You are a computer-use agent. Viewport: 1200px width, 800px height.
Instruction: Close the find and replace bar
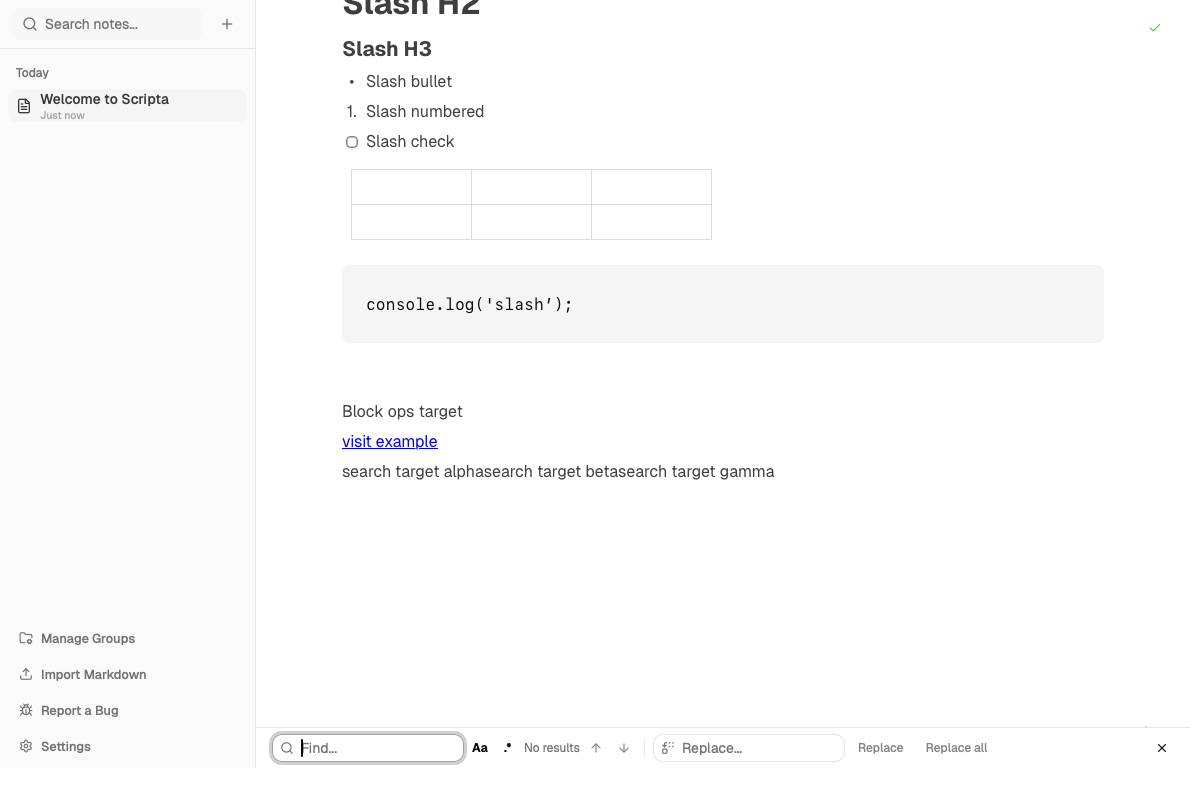pyautogui.click(x=1162, y=747)
